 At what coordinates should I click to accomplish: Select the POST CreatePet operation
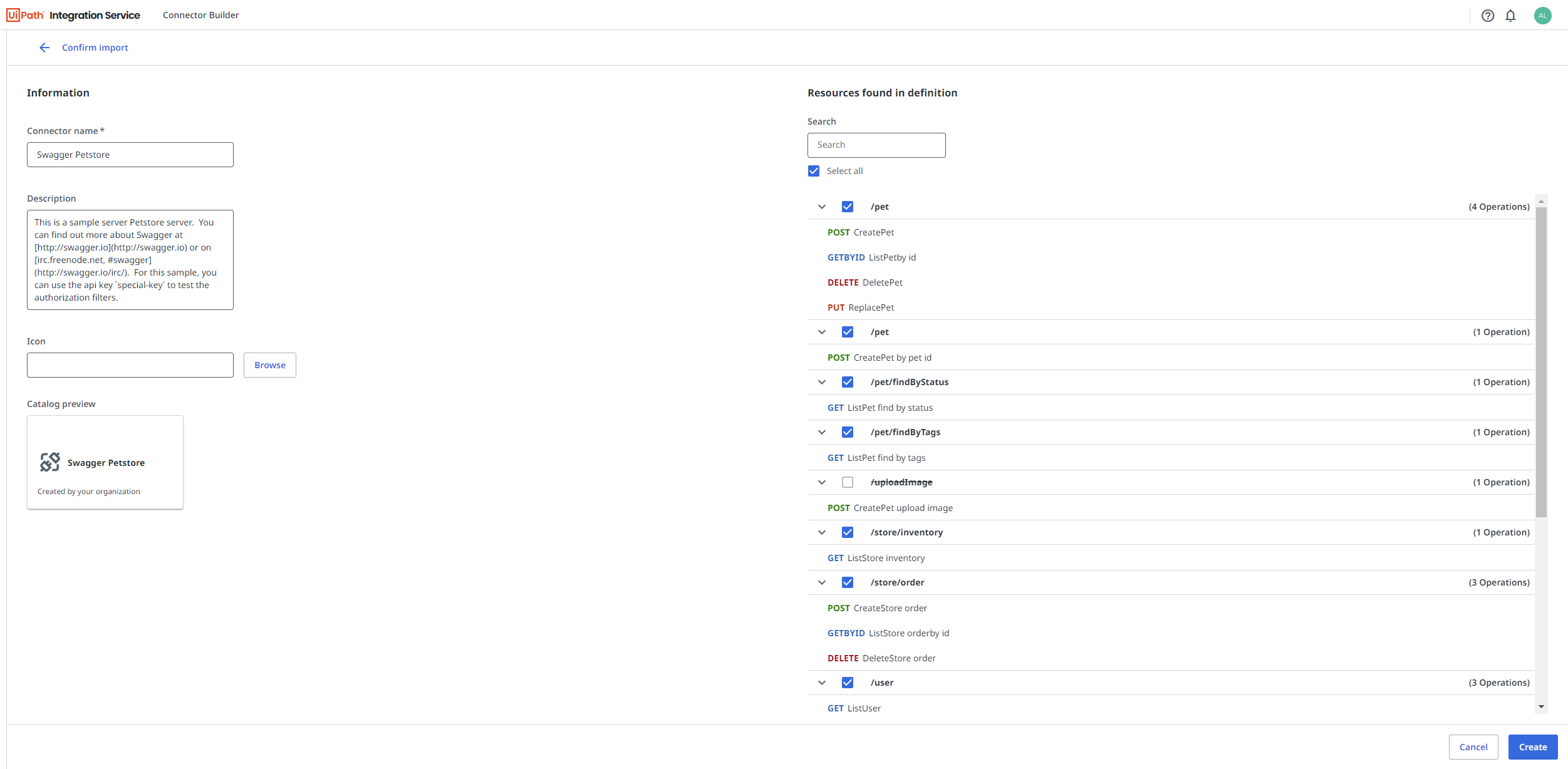tap(861, 232)
